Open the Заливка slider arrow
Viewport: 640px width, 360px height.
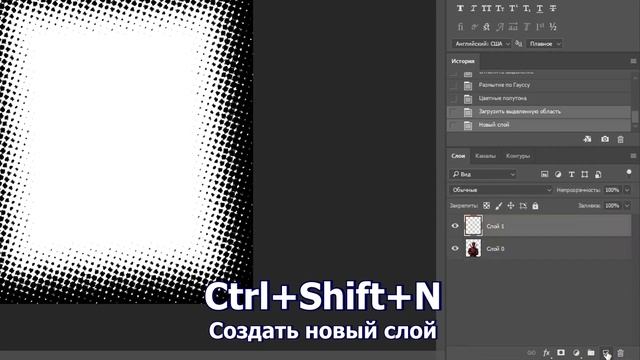click(x=627, y=206)
